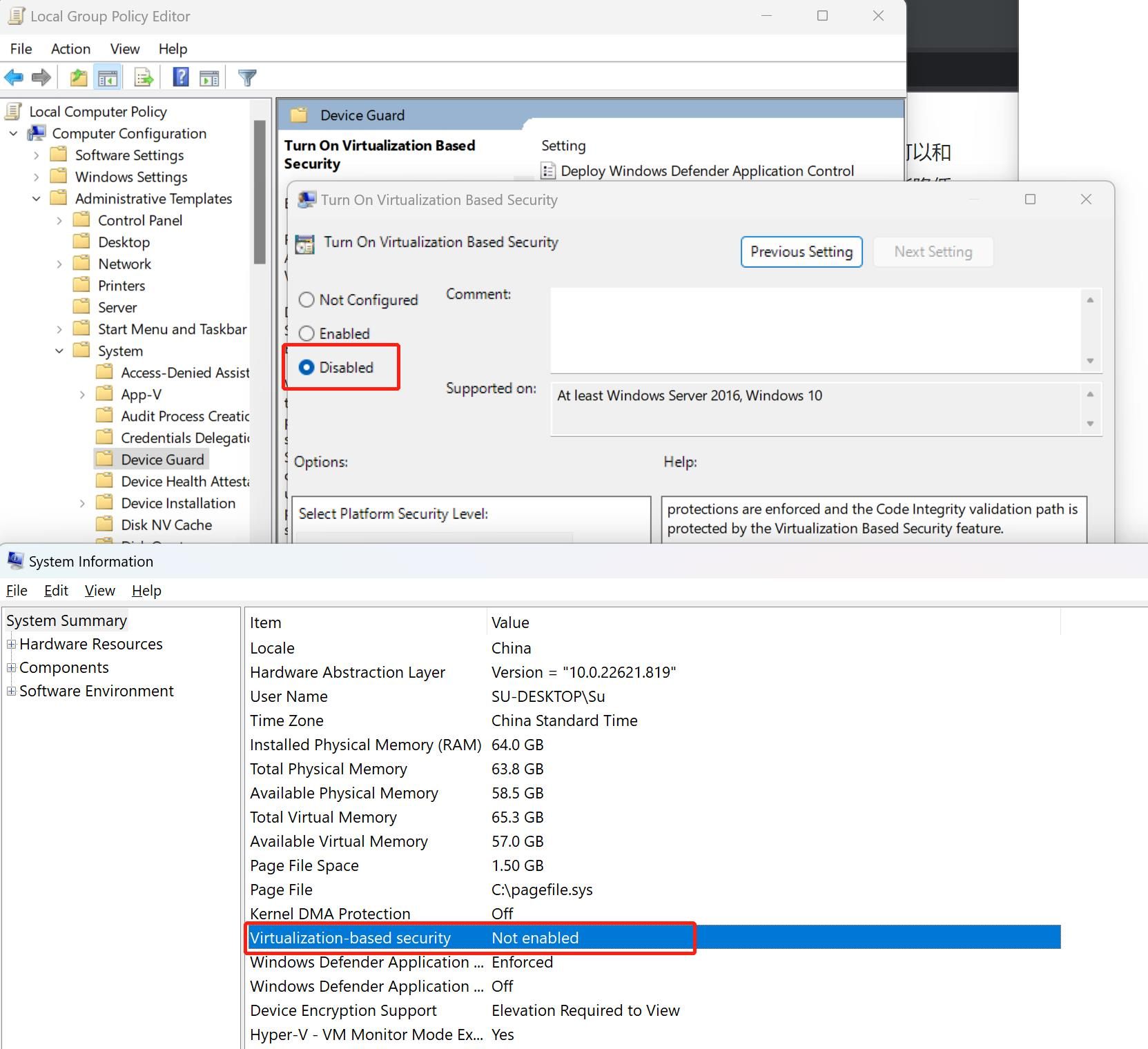1148x1049 pixels.
Task: Close the Turn On Virtualization Based Security dialog
Action: click(1086, 199)
